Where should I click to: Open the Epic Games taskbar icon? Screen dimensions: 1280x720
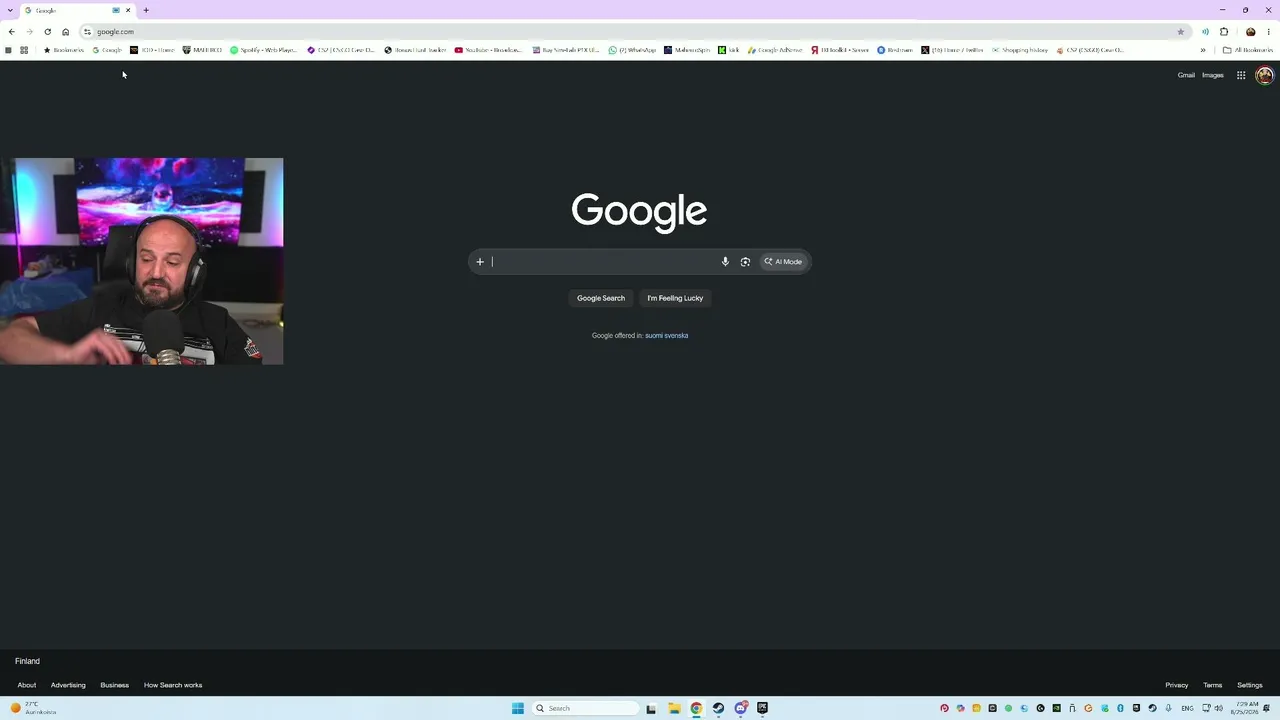point(762,708)
